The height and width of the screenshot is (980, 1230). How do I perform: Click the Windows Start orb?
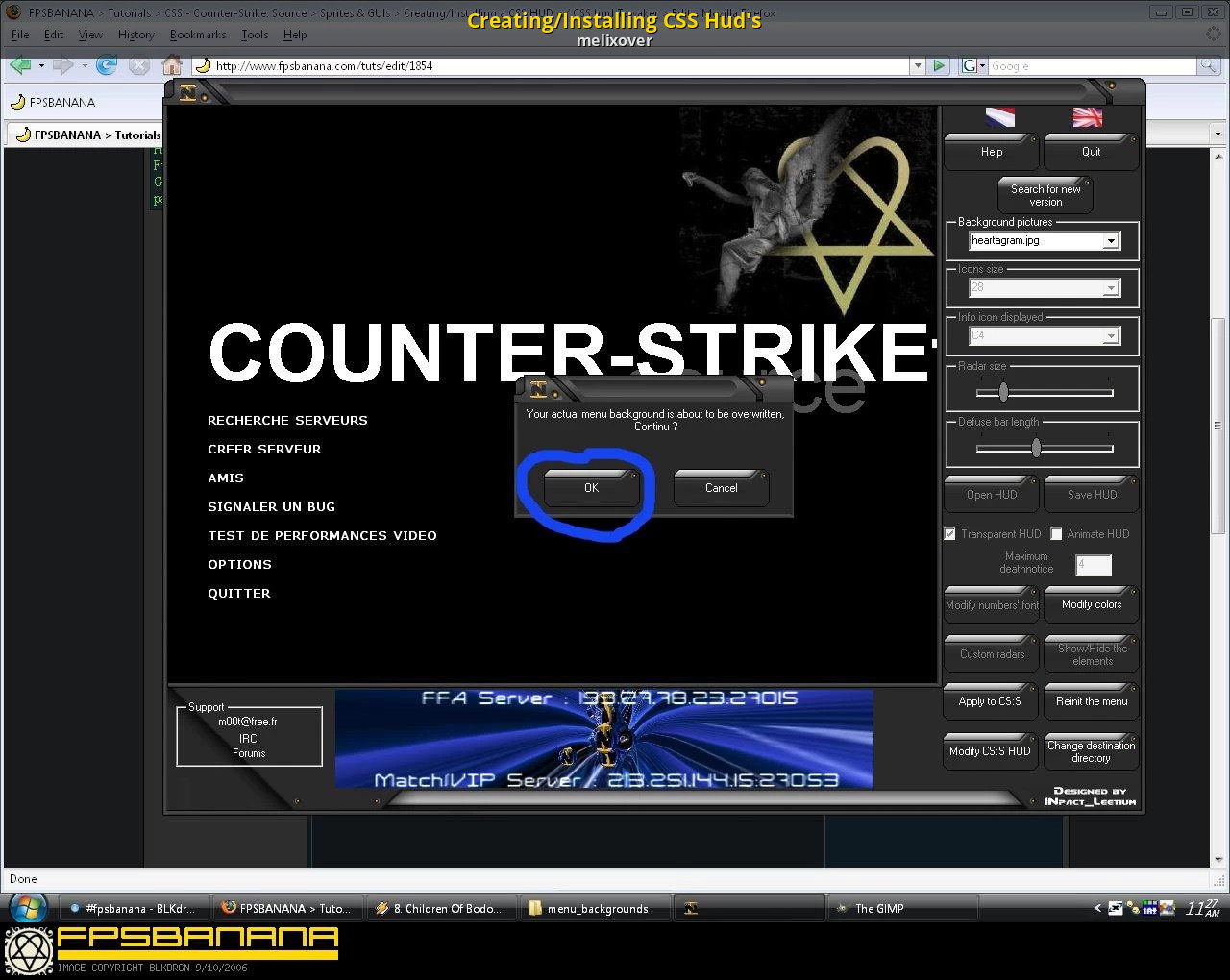click(28, 907)
